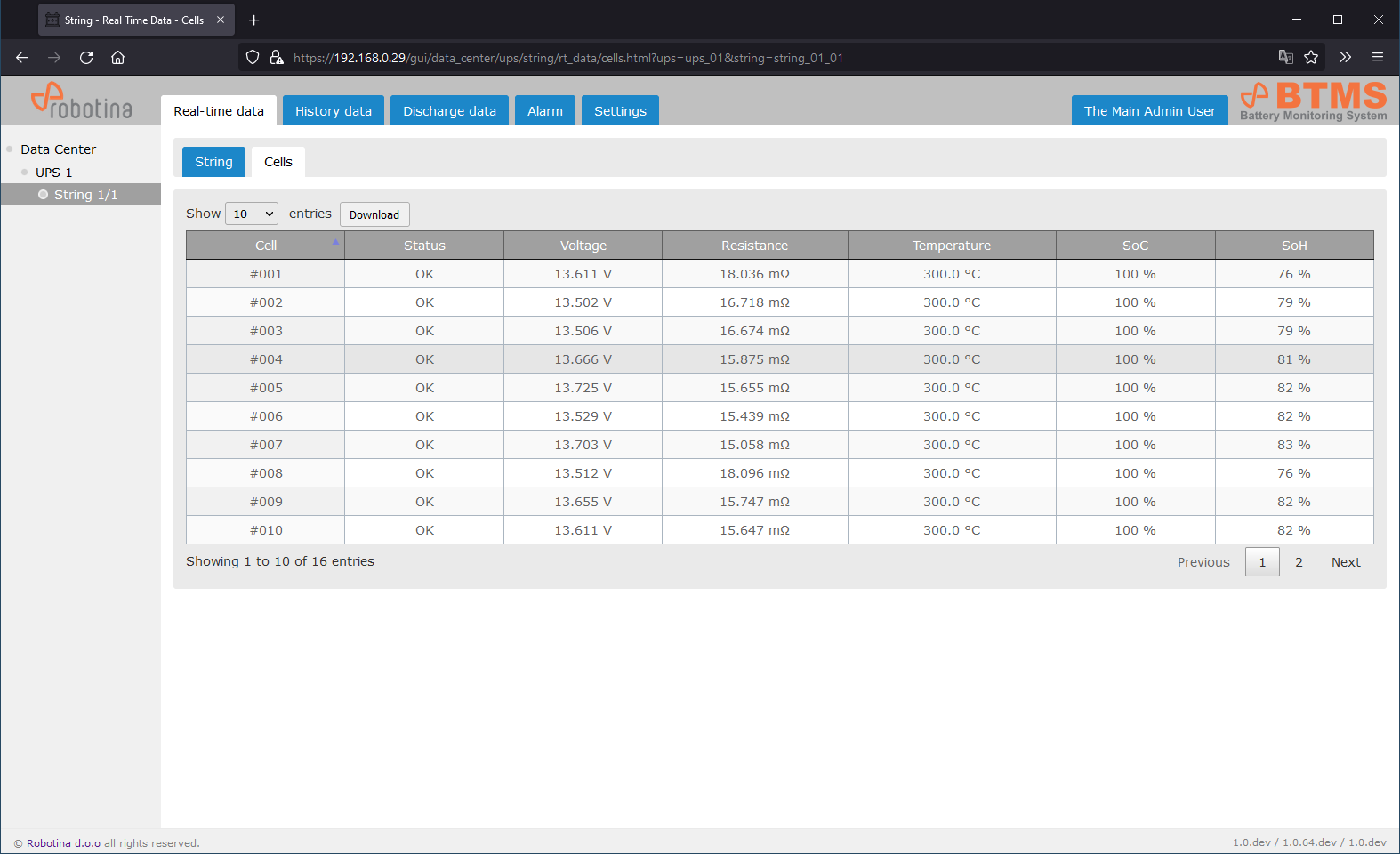Open the browser hamburger application menu
Screen dimensions: 1400x854
1378,58
